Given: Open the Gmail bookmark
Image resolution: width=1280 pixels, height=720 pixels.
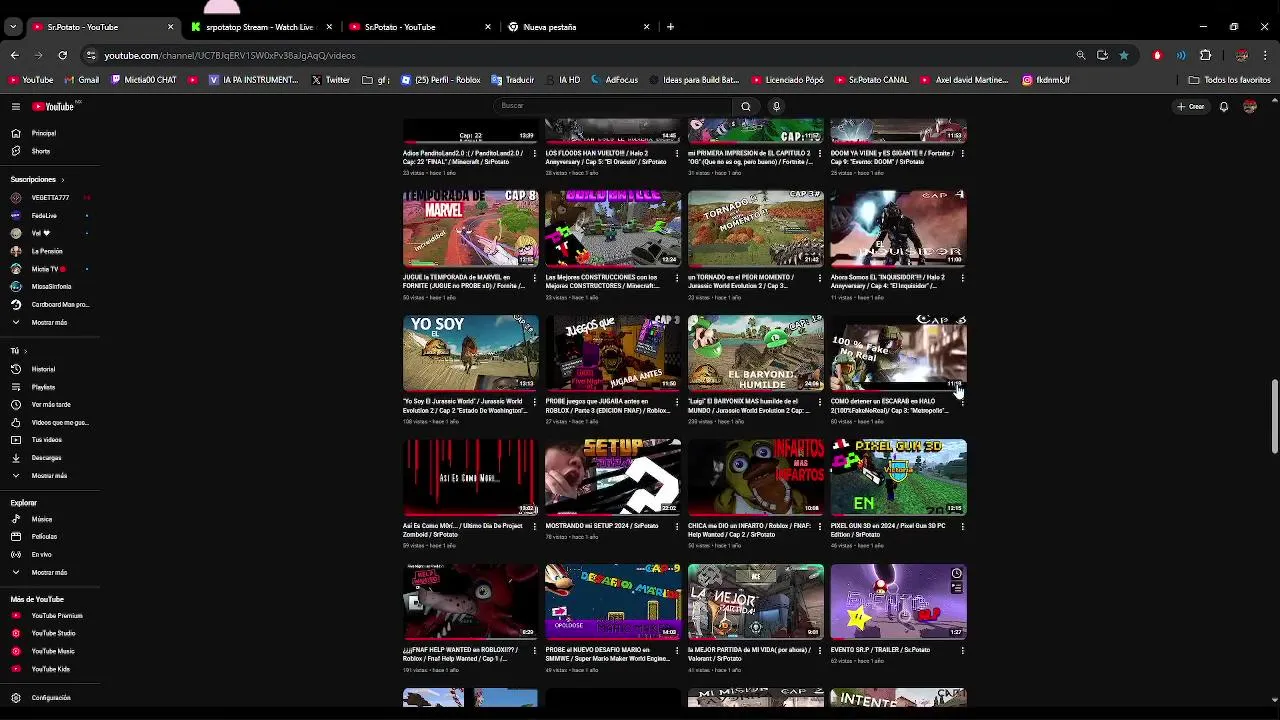Looking at the screenshot, I should click(x=82, y=80).
